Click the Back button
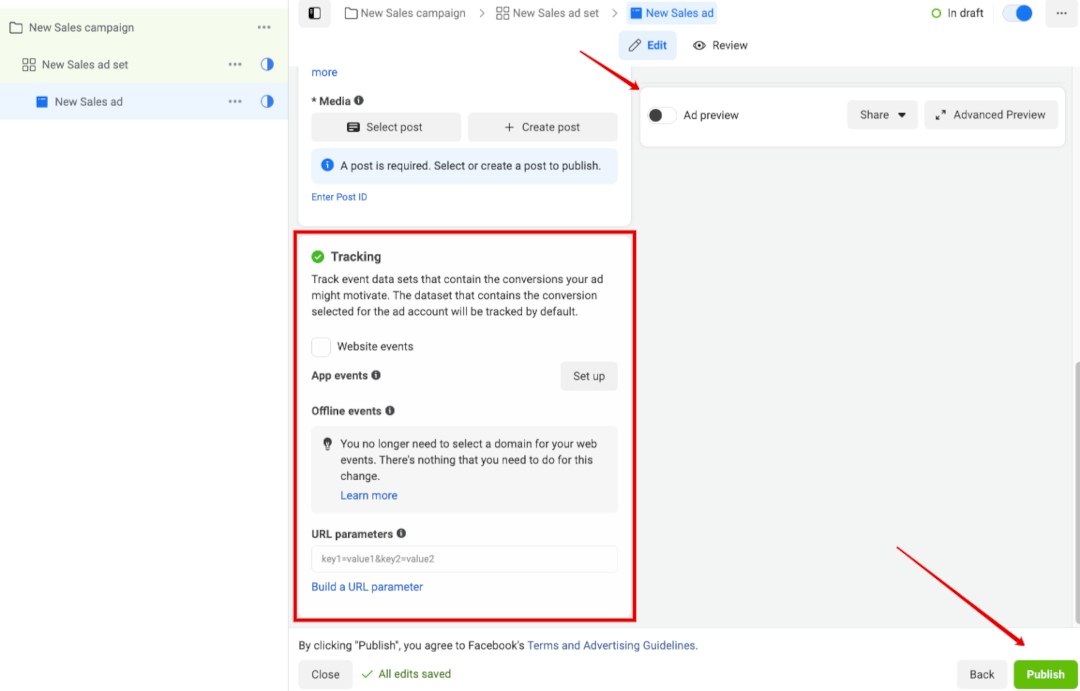 982,674
